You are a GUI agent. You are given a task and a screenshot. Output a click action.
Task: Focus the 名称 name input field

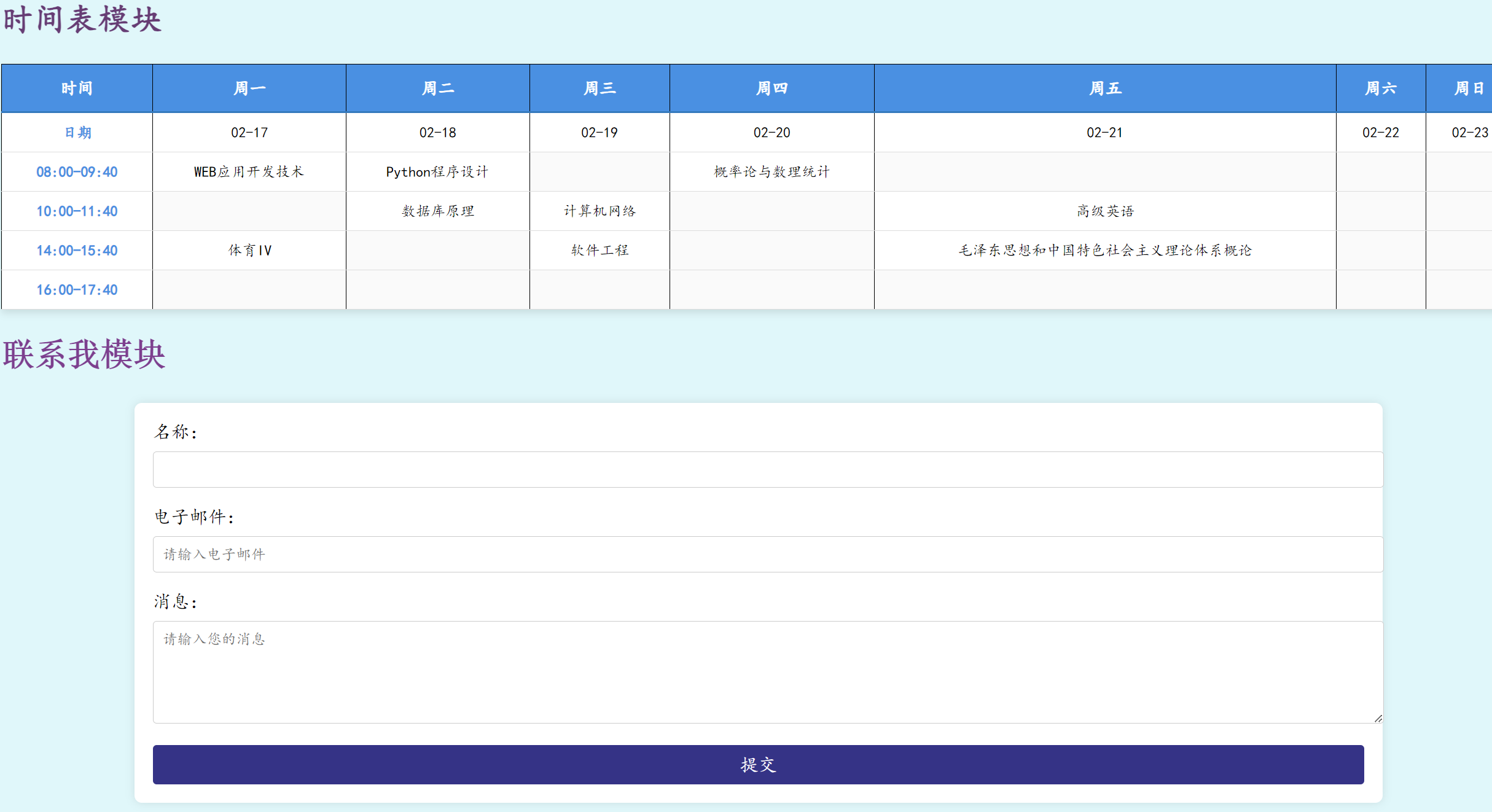[x=768, y=469]
